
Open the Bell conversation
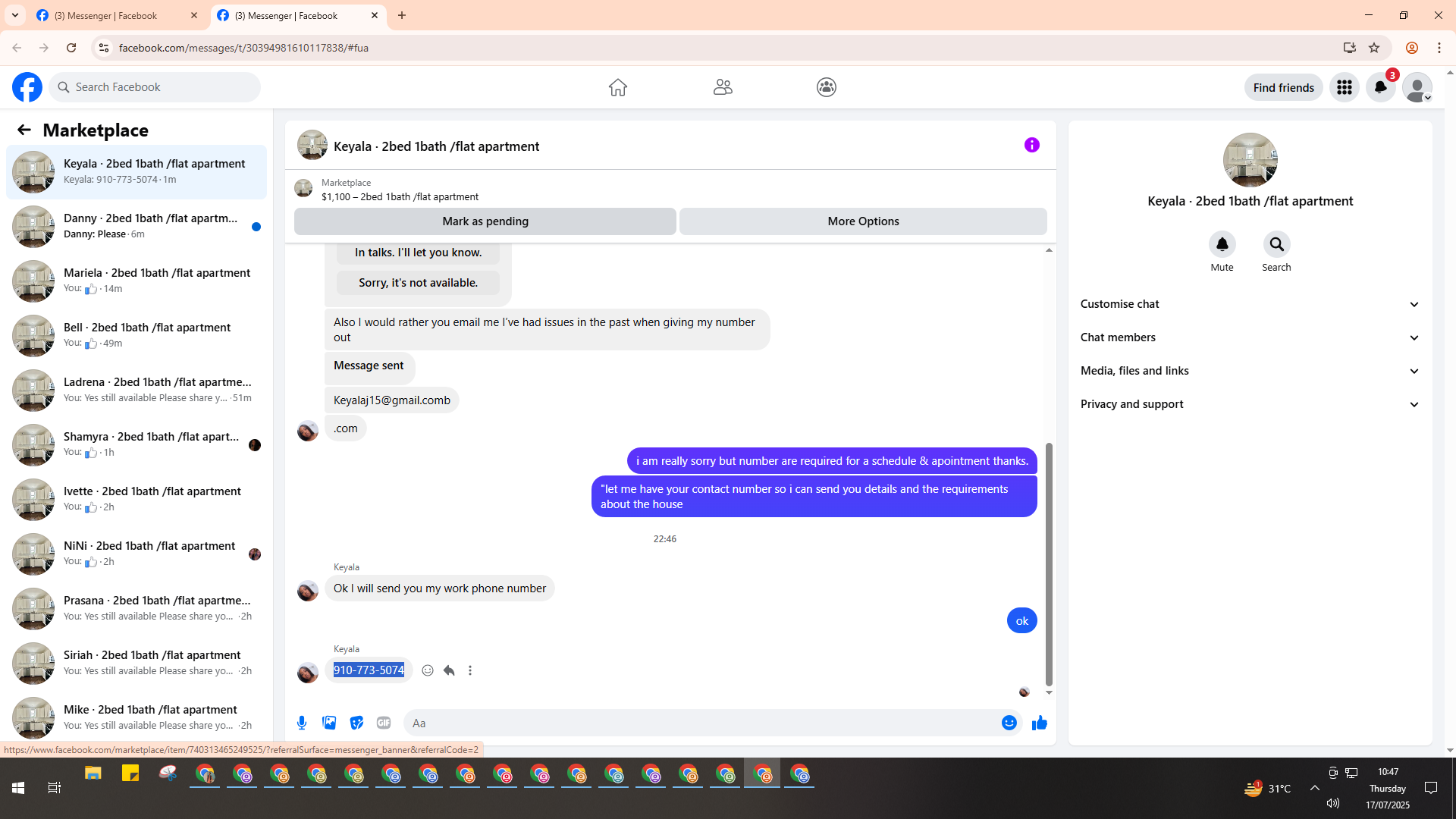point(136,336)
